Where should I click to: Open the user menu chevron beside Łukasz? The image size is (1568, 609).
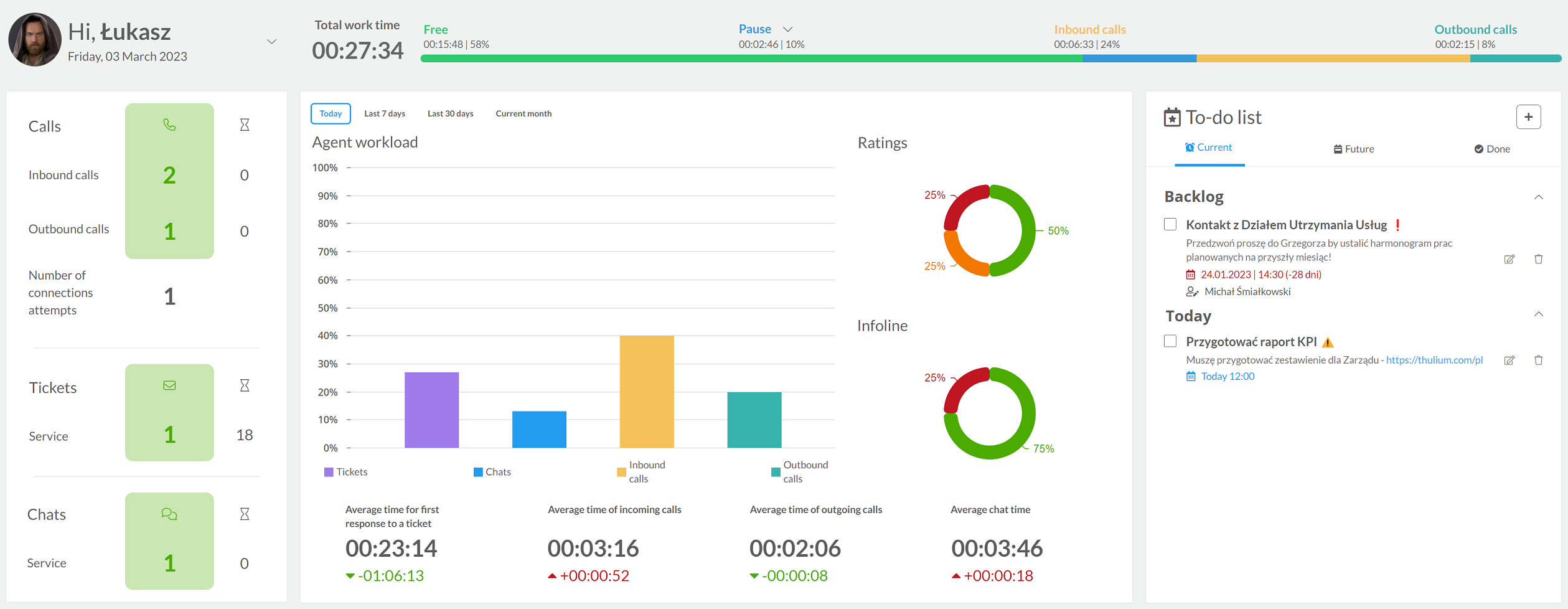[272, 42]
